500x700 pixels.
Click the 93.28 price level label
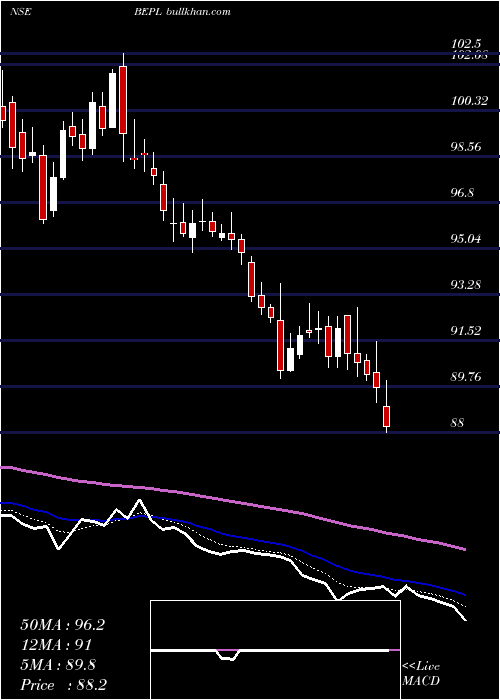click(466, 284)
